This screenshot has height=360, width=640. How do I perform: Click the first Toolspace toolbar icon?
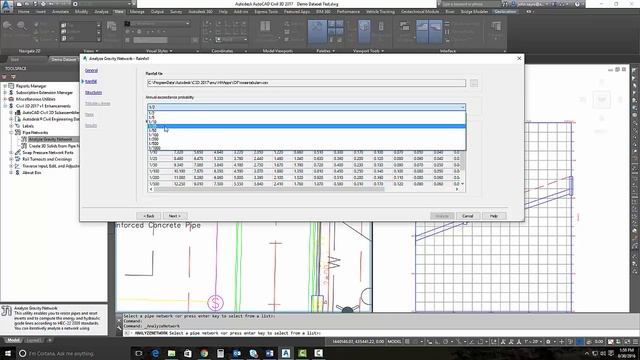5,77
